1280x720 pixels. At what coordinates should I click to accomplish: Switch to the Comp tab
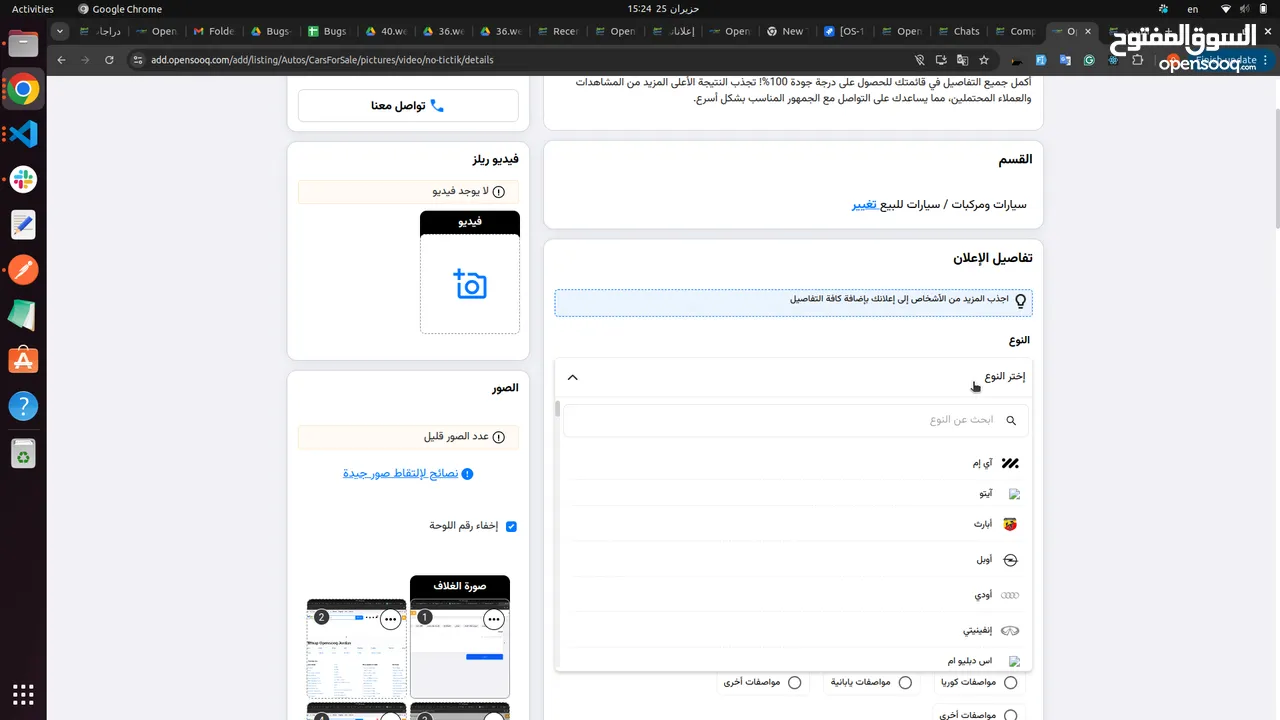click(1014, 31)
